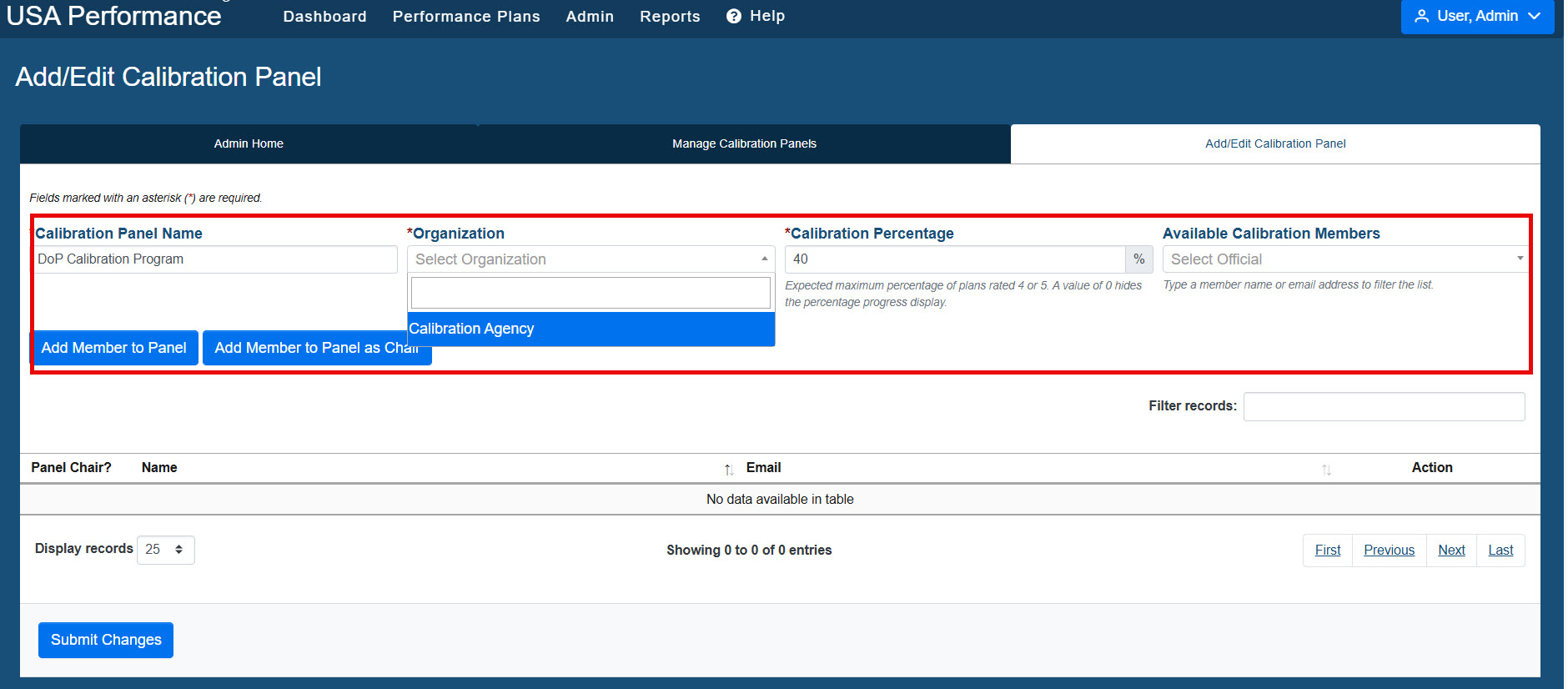Click Add Member to Panel as Chair
Screen dimensions: 1568x689
[317, 348]
